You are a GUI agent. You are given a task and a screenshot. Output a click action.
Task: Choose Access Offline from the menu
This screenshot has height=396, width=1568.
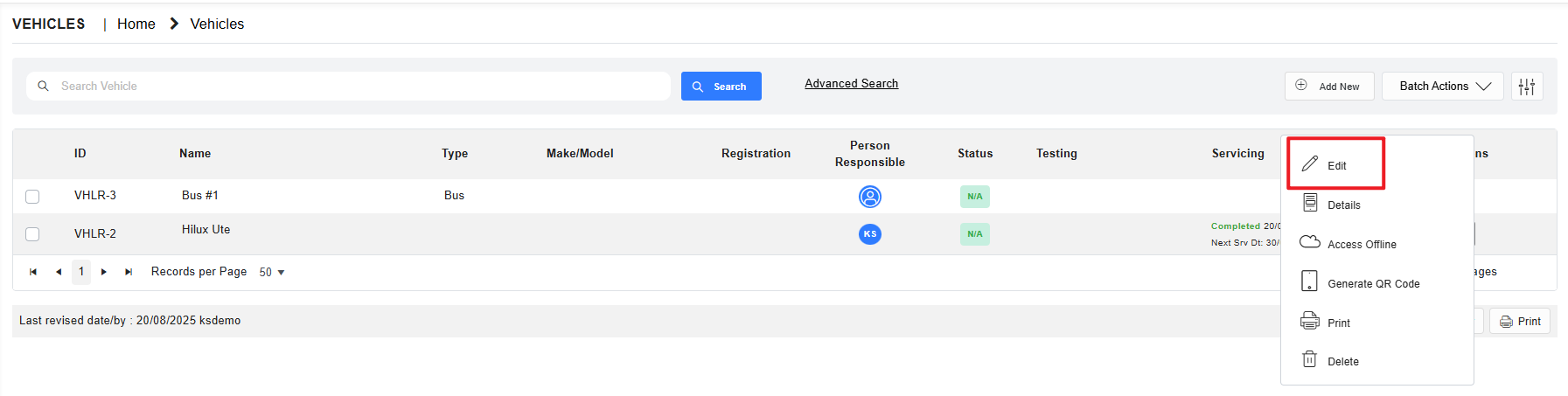(x=1361, y=244)
